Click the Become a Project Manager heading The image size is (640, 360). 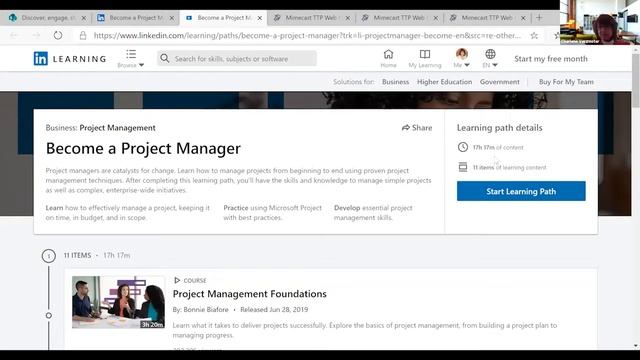coord(143,149)
